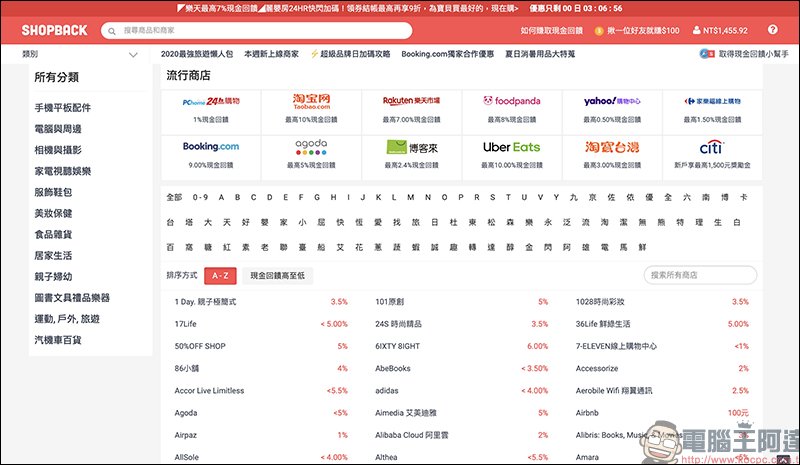Open the Accor Live Limitless store
This screenshot has height=465, width=800.
tap(261, 390)
